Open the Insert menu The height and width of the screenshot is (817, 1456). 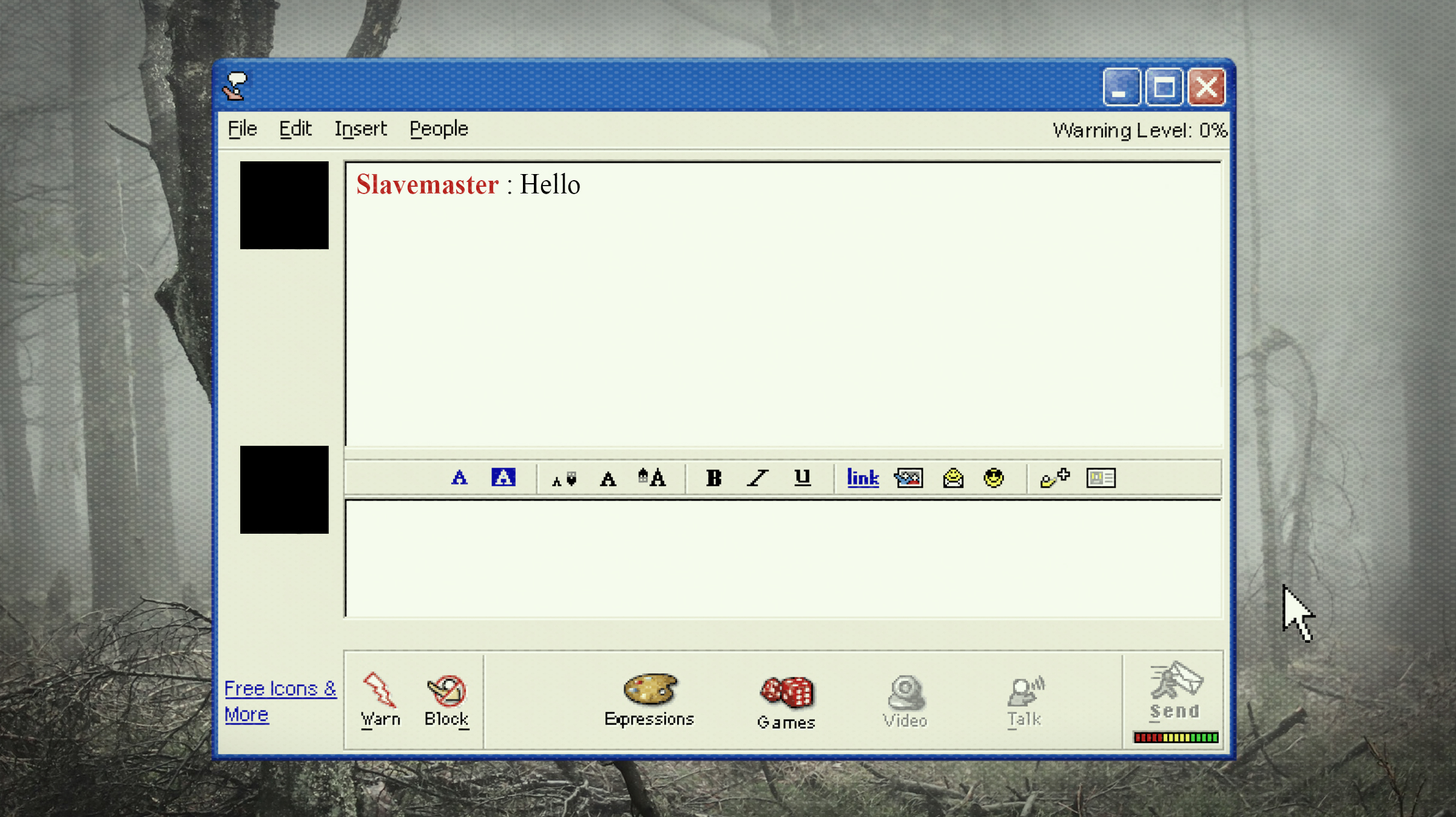[360, 129]
